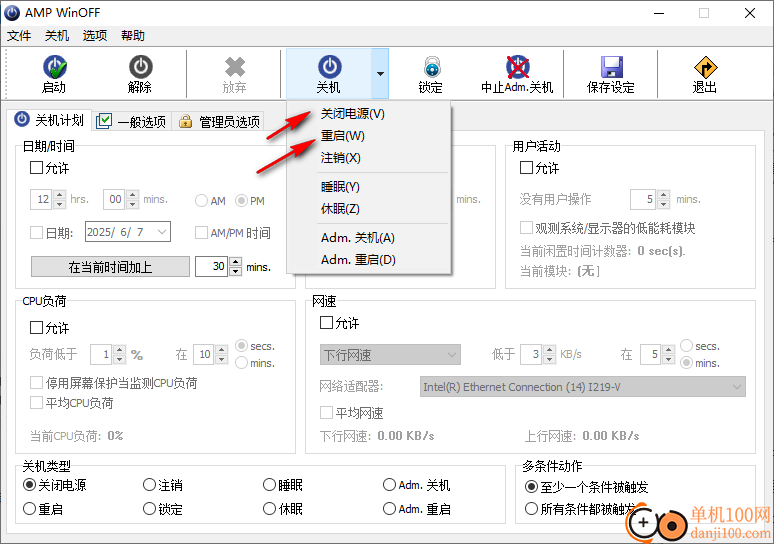
Task: Click the 启动 (start) toolbar icon
Action: pos(54,67)
